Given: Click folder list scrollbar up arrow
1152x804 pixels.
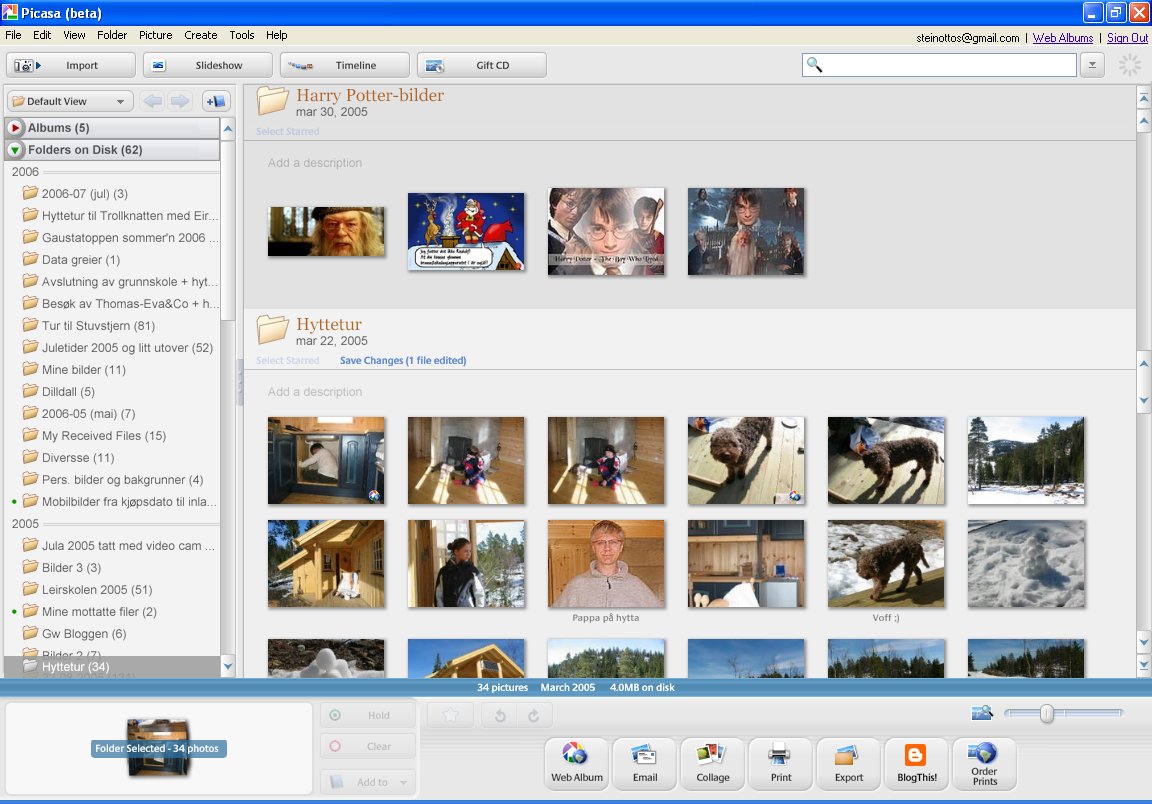Looking at the screenshot, I should [228, 129].
